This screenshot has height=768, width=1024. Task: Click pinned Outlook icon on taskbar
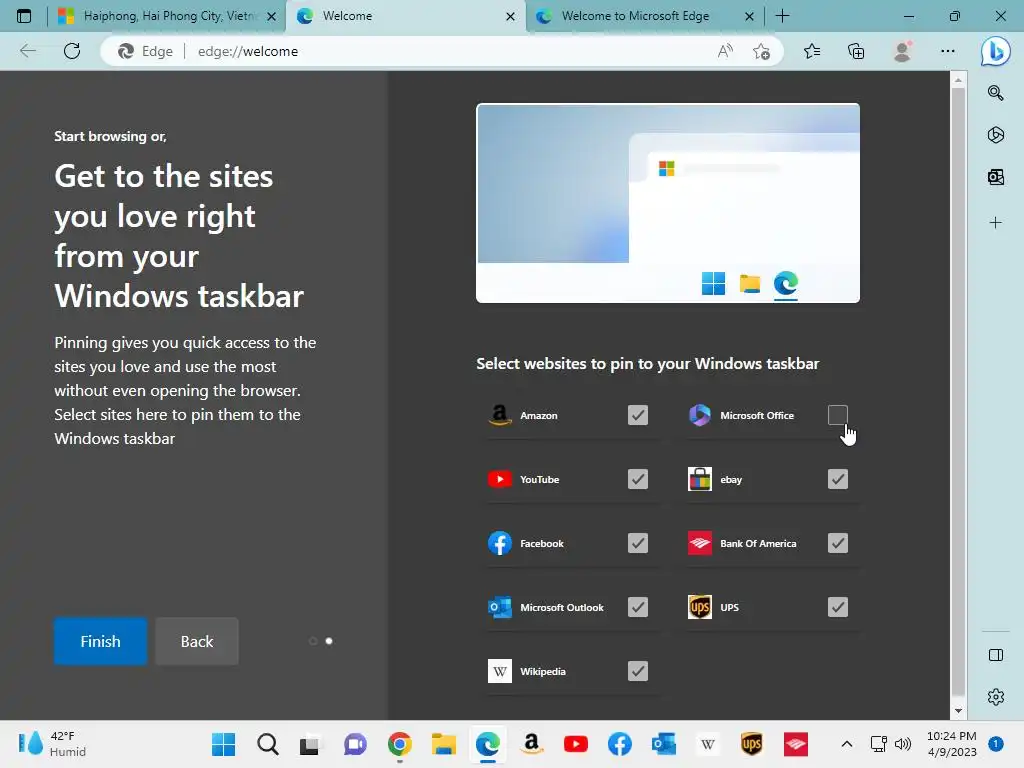[x=664, y=744]
